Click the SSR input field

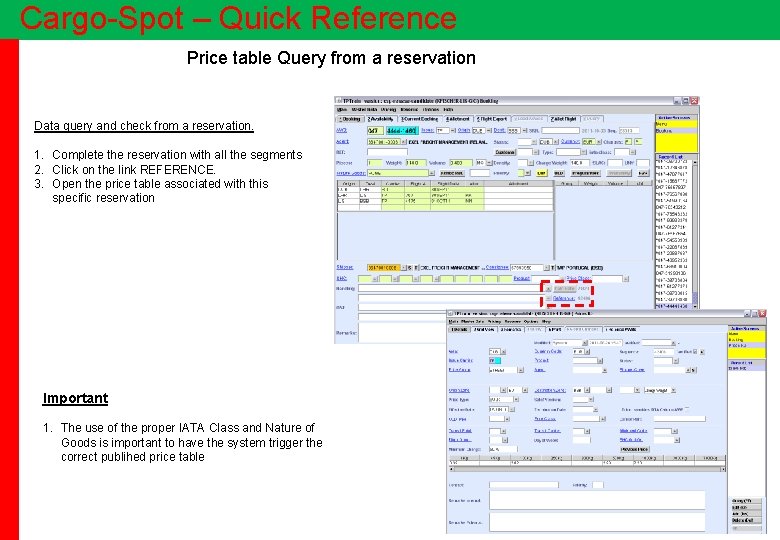(561, 130)
